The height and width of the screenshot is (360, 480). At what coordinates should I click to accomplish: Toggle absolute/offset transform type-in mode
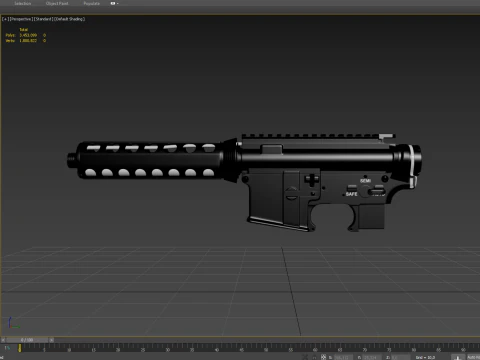pyautogui.click(x=323, y=357)
